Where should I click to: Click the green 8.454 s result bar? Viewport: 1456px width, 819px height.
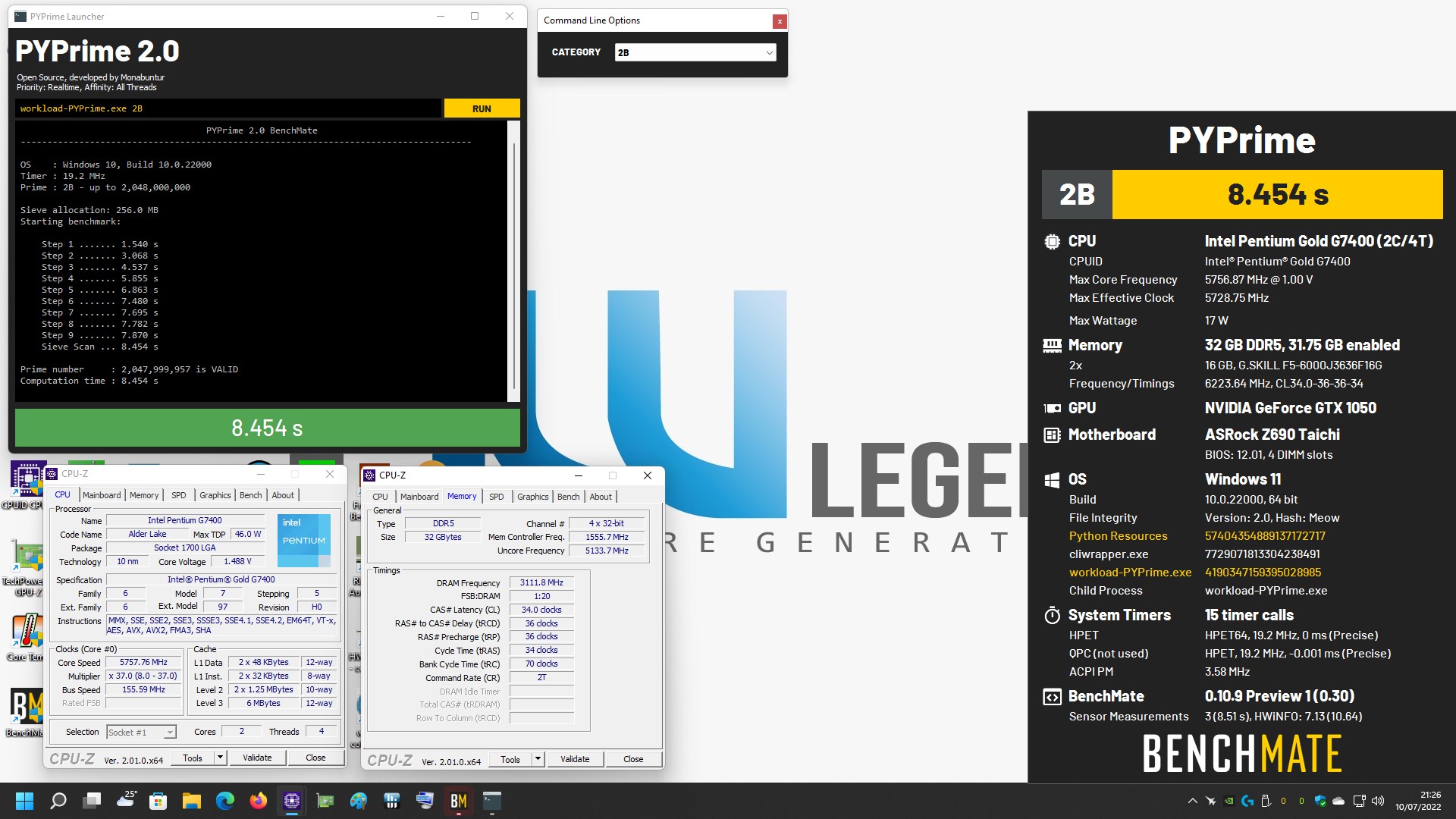click(x=268, y=428)
